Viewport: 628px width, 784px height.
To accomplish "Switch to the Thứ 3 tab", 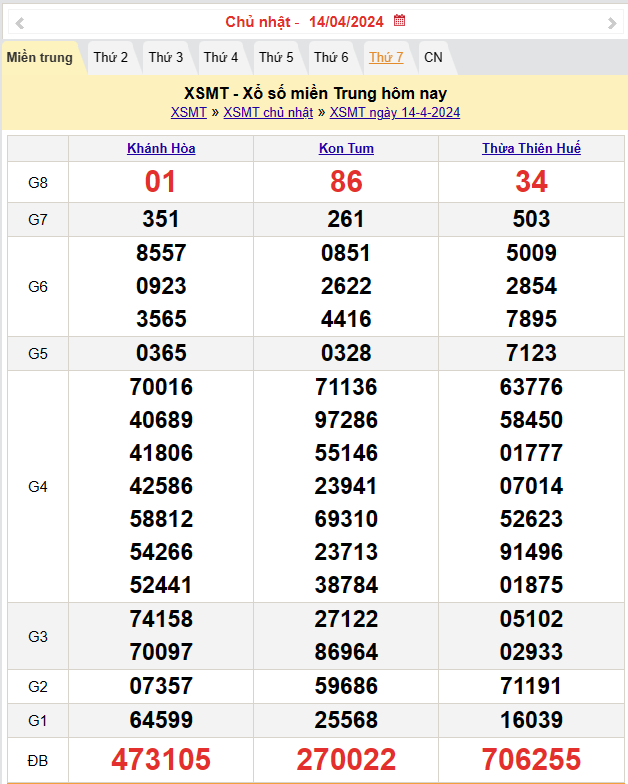I will point(166,58).
